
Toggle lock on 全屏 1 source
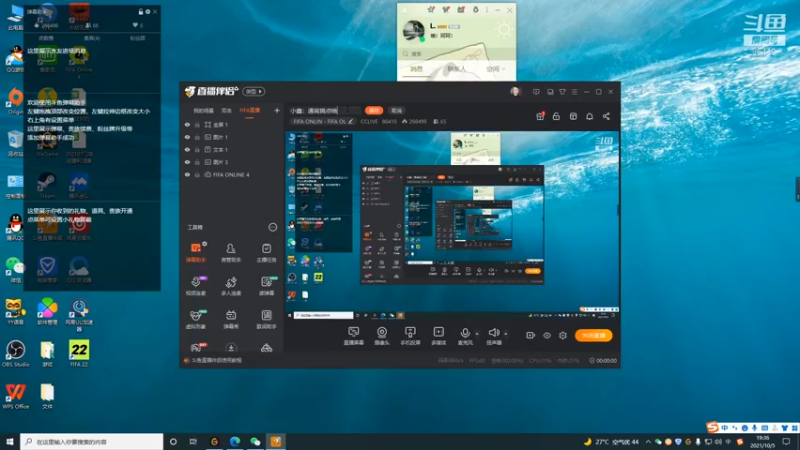197,124
